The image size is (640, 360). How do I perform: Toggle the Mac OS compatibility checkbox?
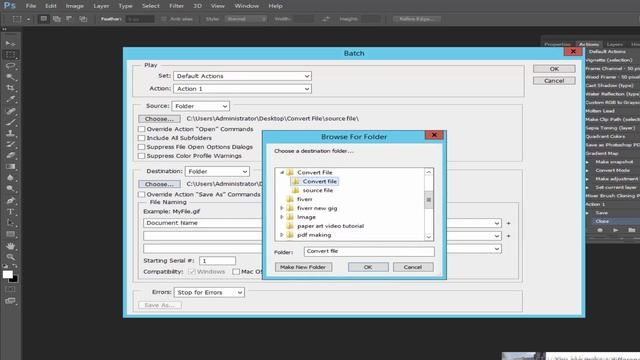pyautogui.click(x=236, y=271)
